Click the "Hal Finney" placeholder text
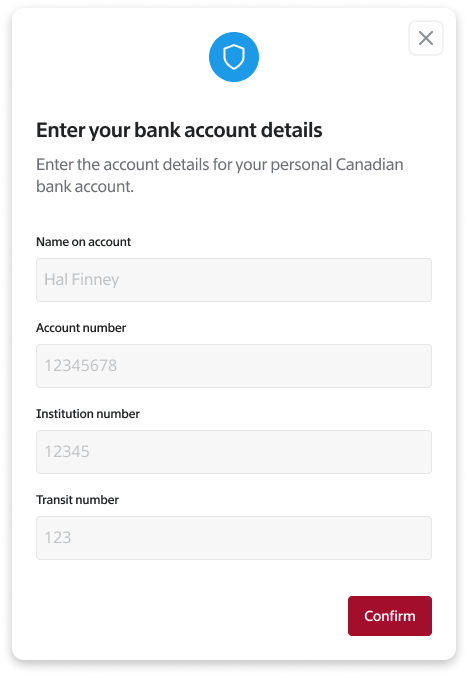This screenshot has height=676, width=468. pyautogui.click(x=82, y=280)
